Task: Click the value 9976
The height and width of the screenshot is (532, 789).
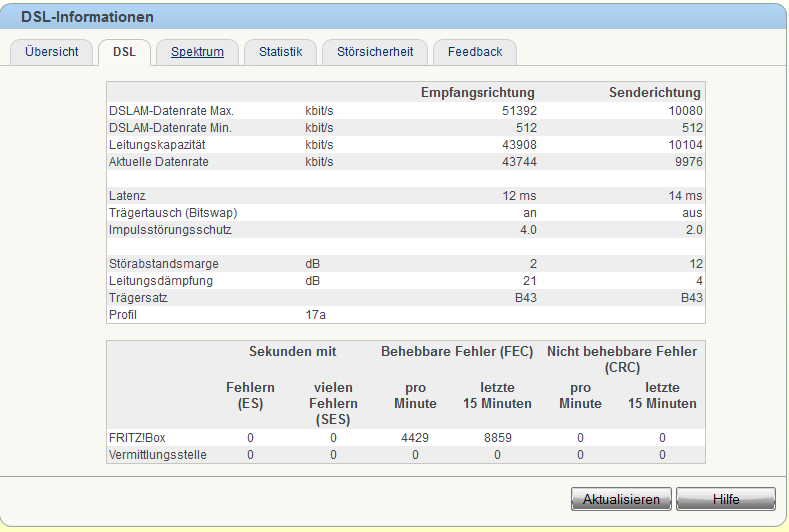Action: click(689, 162)
